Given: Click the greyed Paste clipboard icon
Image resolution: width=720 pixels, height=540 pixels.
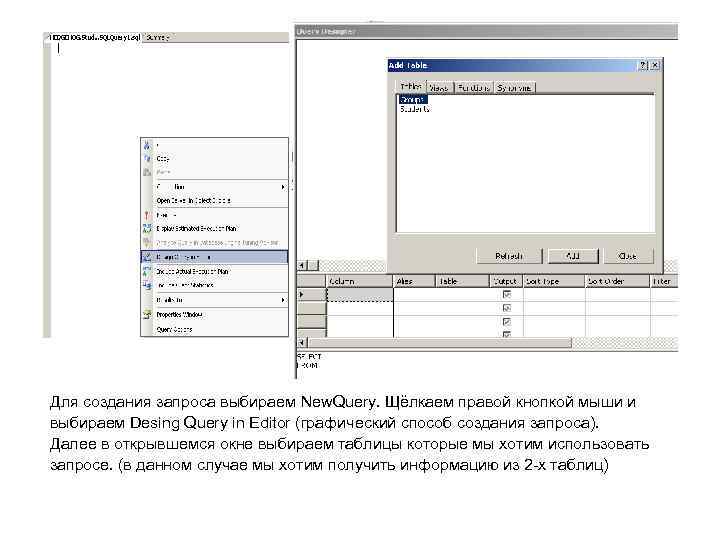Looking at the screenshot, I should coord(147,172).
